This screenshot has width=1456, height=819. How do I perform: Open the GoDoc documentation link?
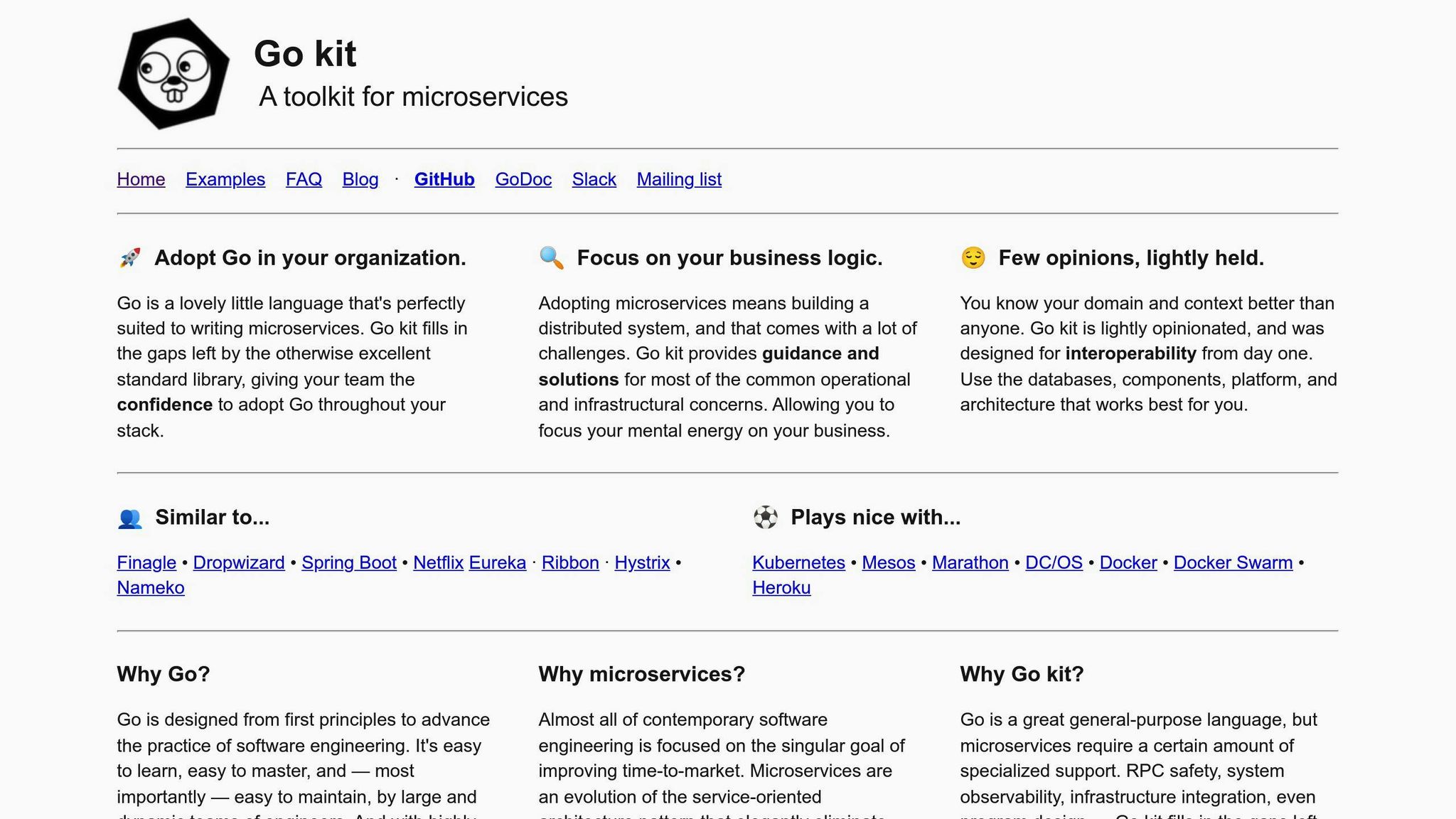click(x=523, y=179)
